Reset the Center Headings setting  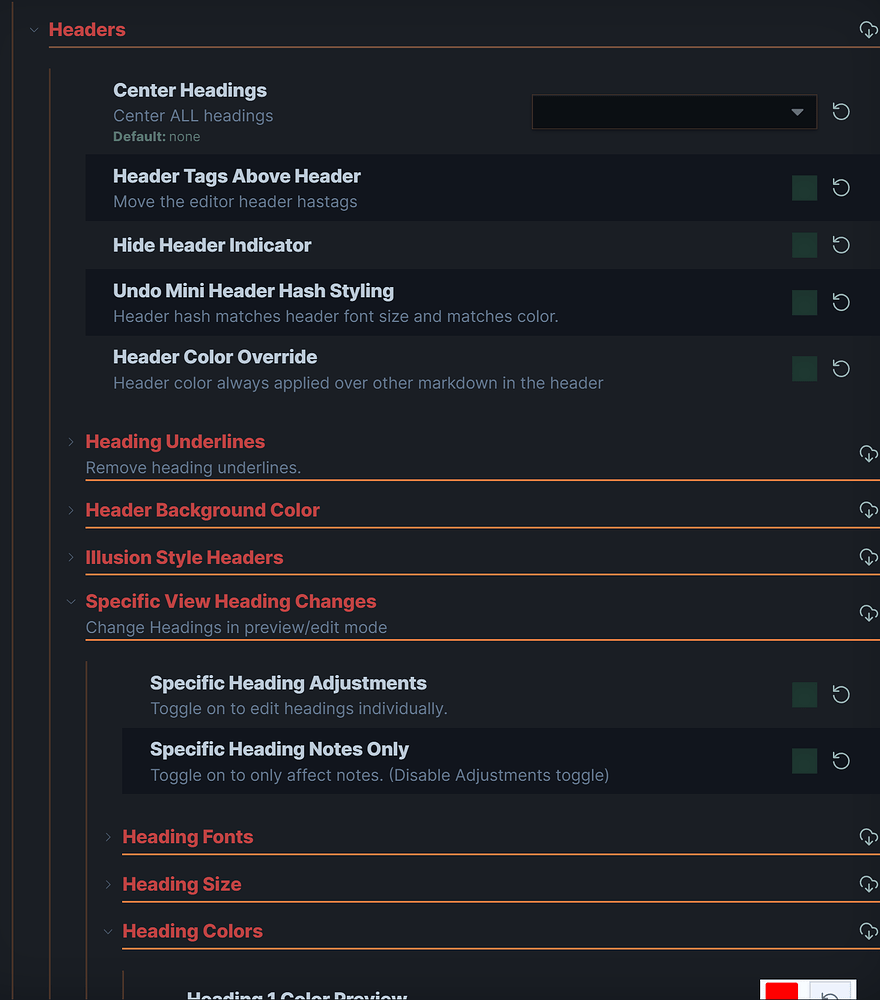pyautogui.click(x=841, y=112)
